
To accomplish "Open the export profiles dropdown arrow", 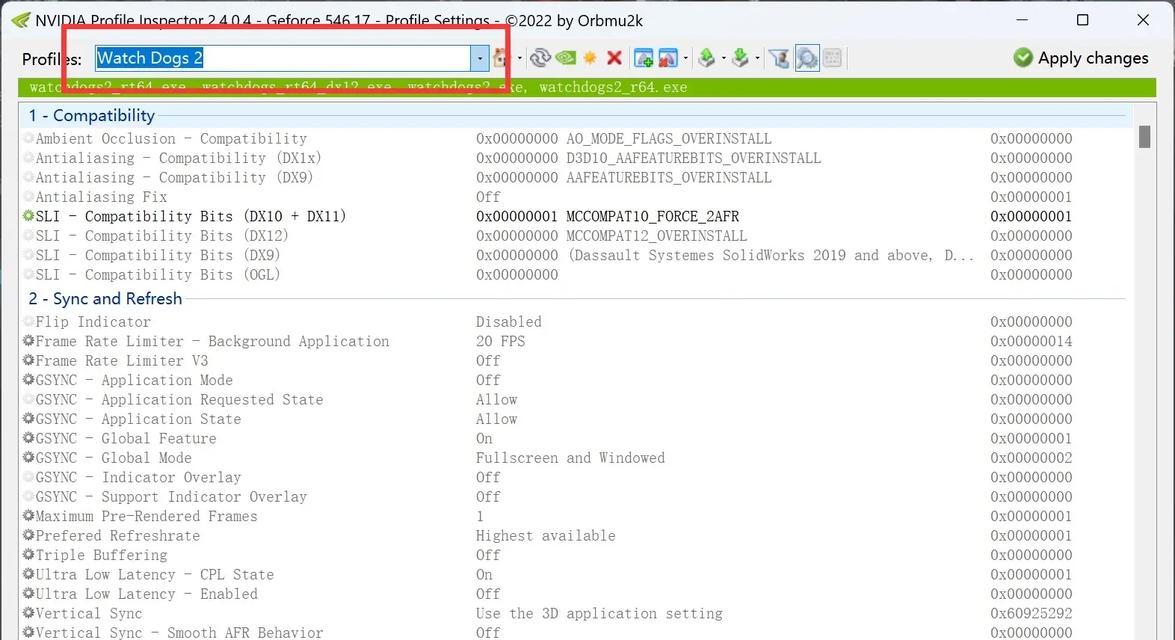I will pyautogui.click(x=724, y=58).
